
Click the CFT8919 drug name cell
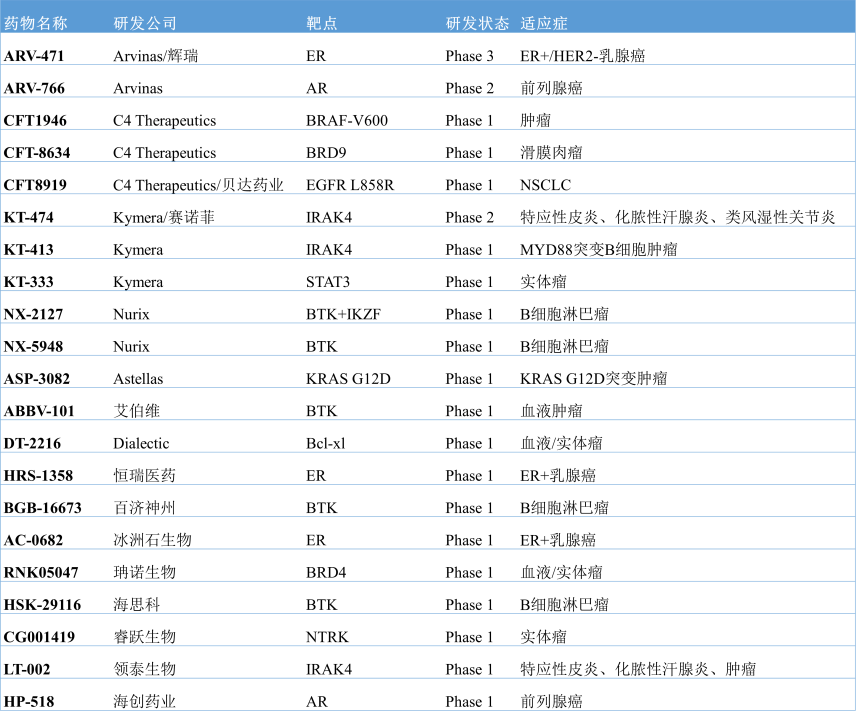(x=35, y=185)
